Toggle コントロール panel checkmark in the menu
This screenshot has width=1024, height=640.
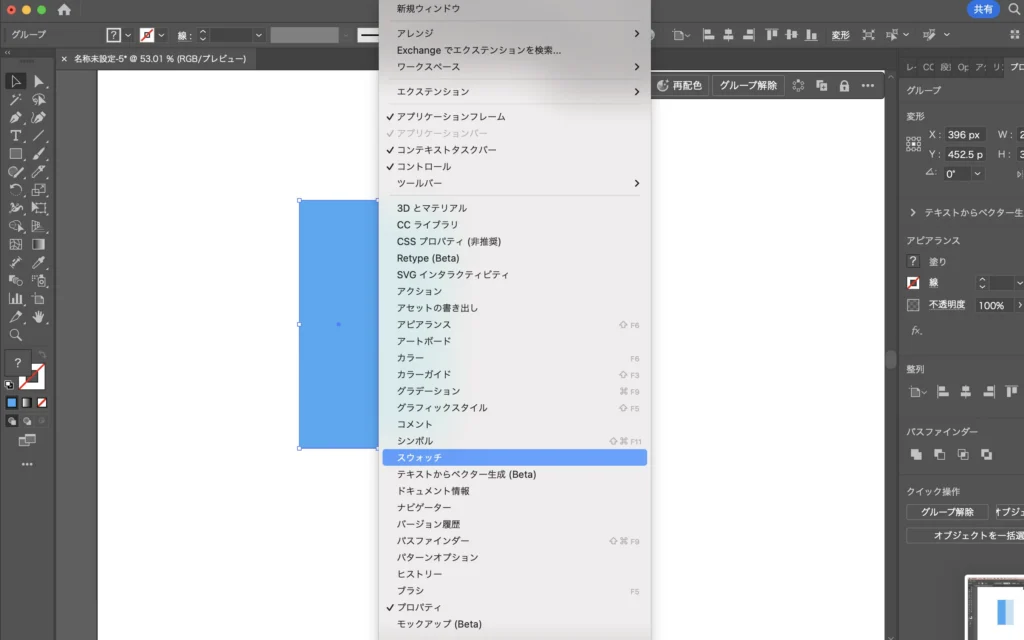(x=424, y=167)
